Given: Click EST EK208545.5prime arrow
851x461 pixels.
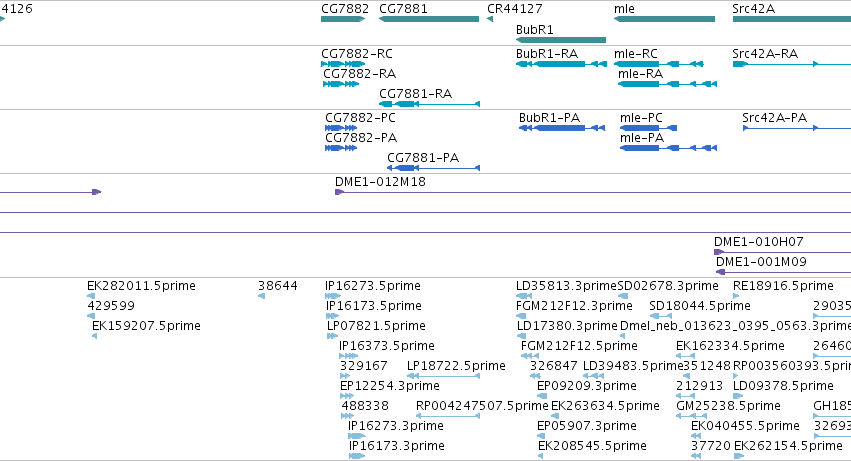Looking at the screenshot, I should 541,456.
